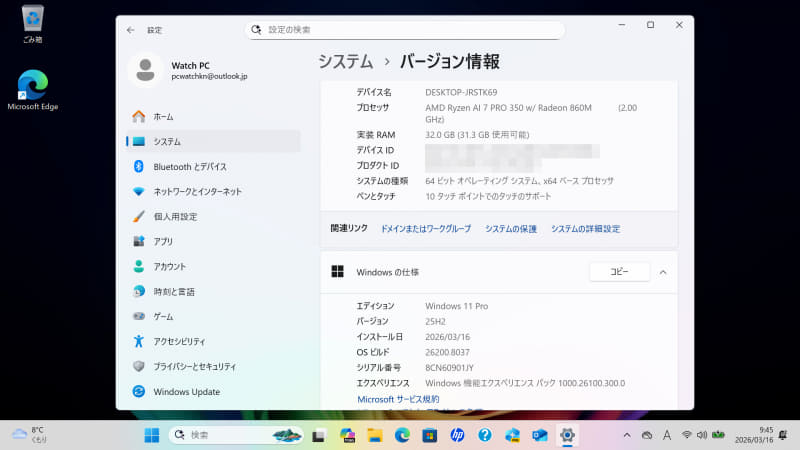Open システムの詳細設定 link

585,229
